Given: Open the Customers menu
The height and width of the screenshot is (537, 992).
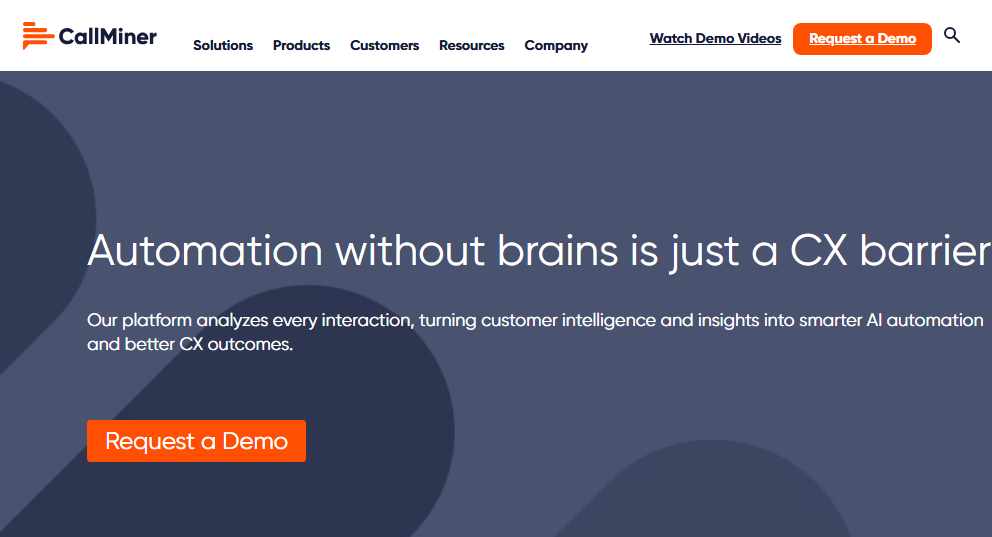Looking at the screenshot, I should point(385,46).
